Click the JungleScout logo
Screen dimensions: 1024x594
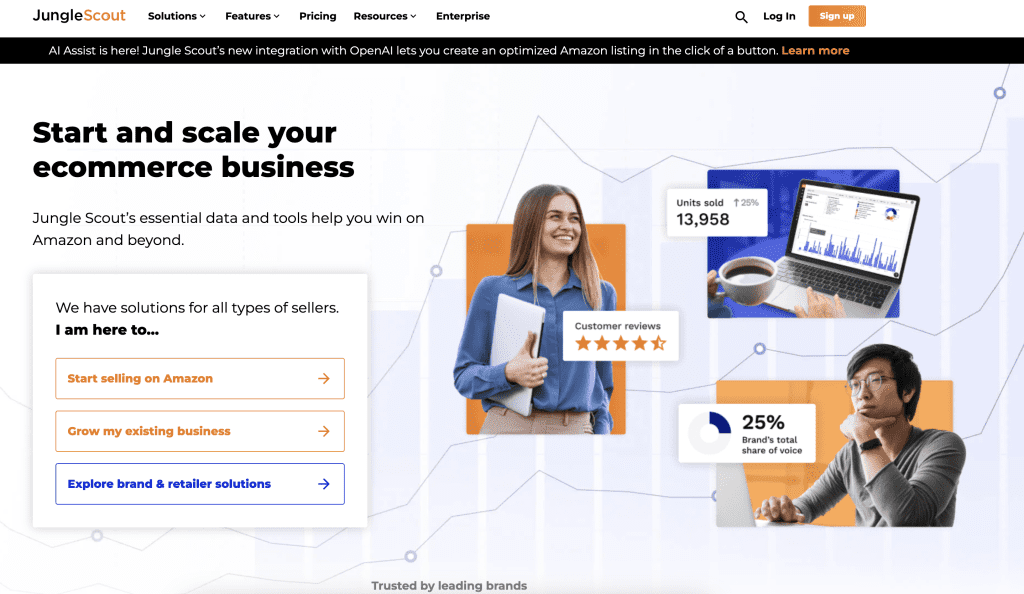79,16
